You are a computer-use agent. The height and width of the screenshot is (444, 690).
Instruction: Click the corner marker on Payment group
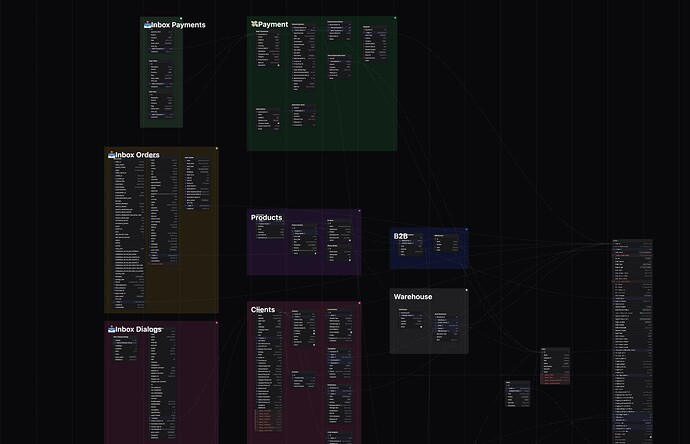point(395,18)
